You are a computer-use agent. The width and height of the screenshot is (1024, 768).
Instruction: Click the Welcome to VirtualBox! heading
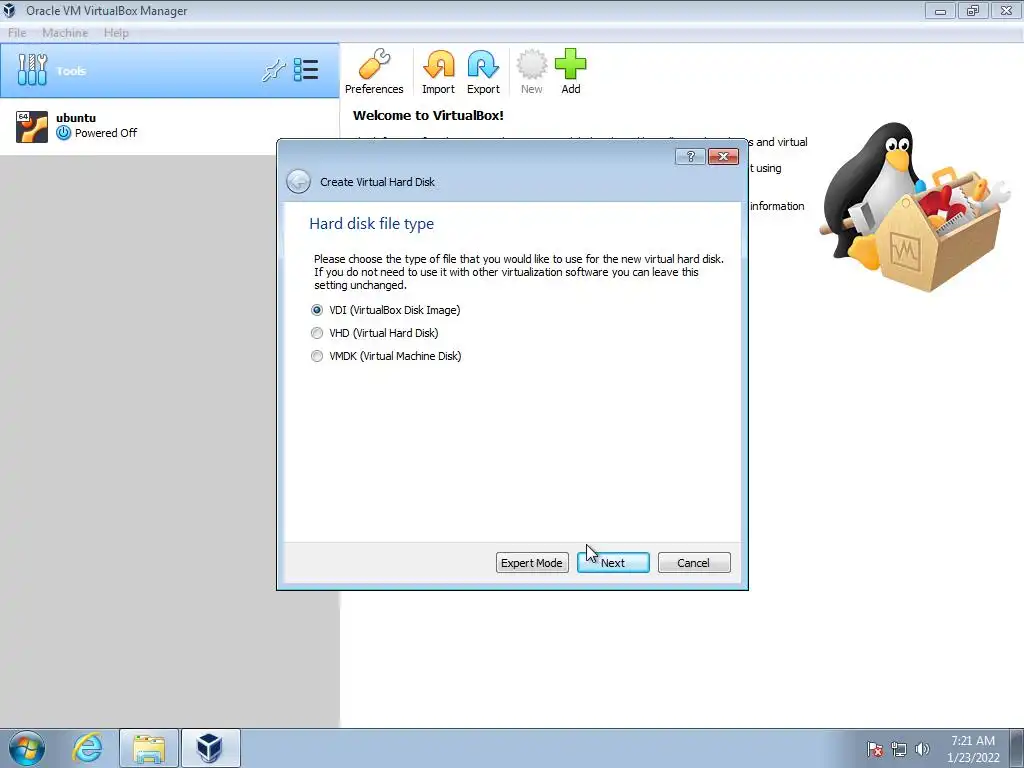[428, 116]
